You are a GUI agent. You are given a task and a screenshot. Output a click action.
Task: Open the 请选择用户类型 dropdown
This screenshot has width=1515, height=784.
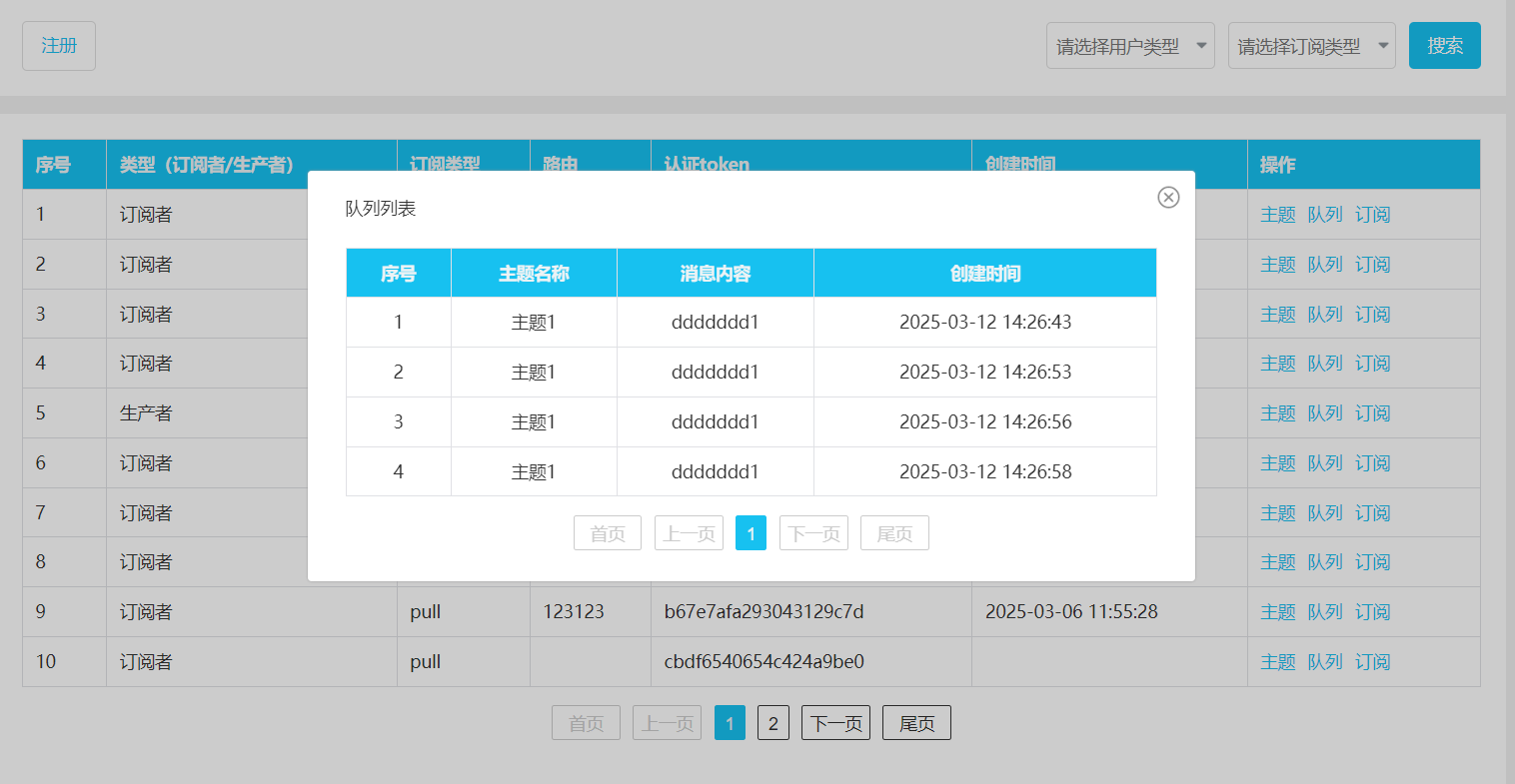[x=1129, y=46]
